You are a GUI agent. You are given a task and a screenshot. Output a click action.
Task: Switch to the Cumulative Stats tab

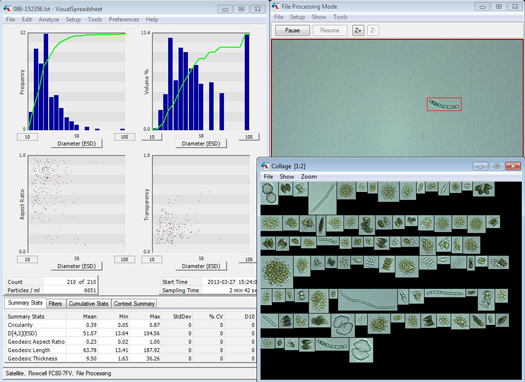tap(88, 304)
